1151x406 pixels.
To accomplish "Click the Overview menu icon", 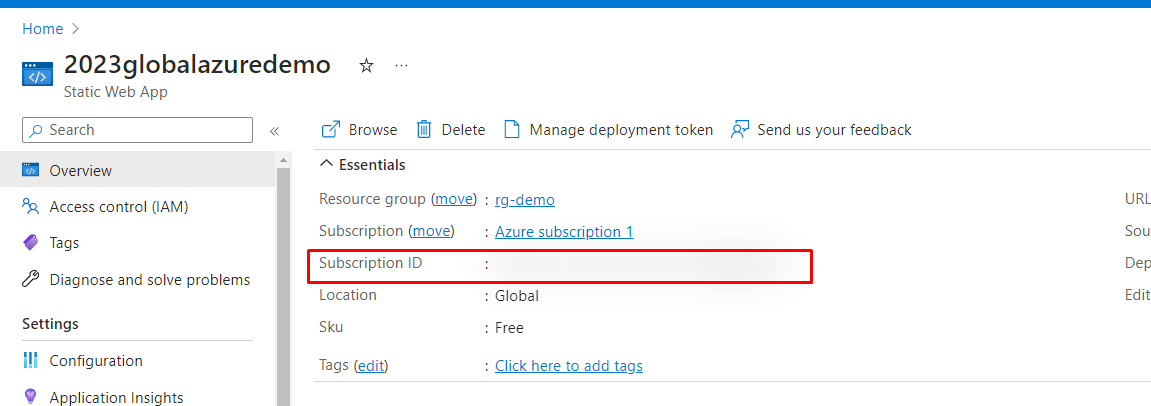I will tap(30, 170).
